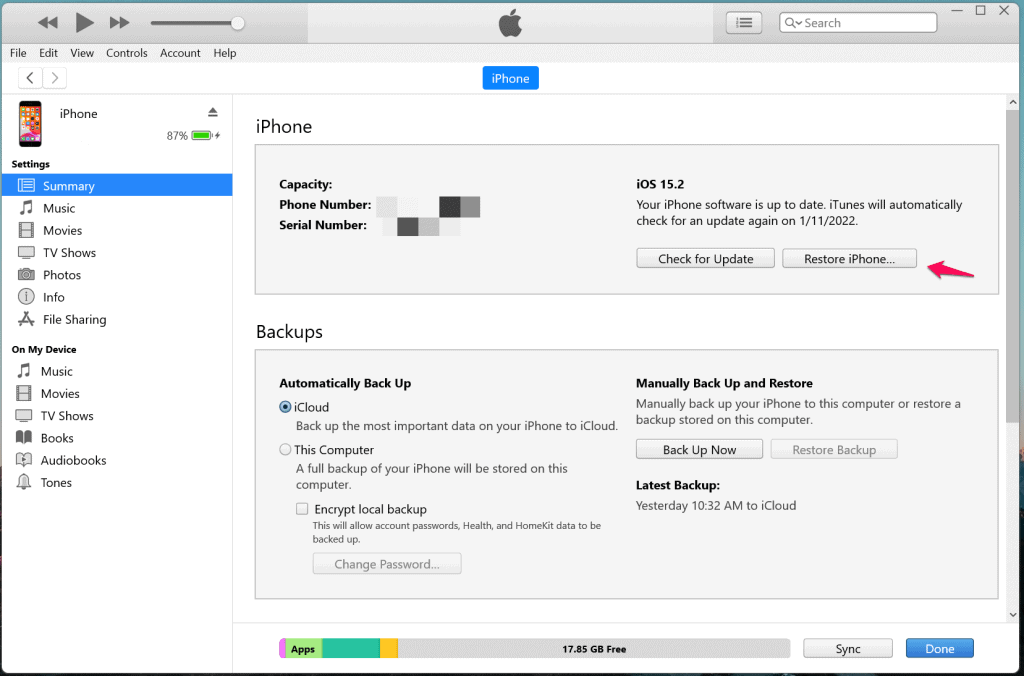Click the 17.85 GB Free storage area
The image size is (1024, 676).
click(x=594, y=649)
